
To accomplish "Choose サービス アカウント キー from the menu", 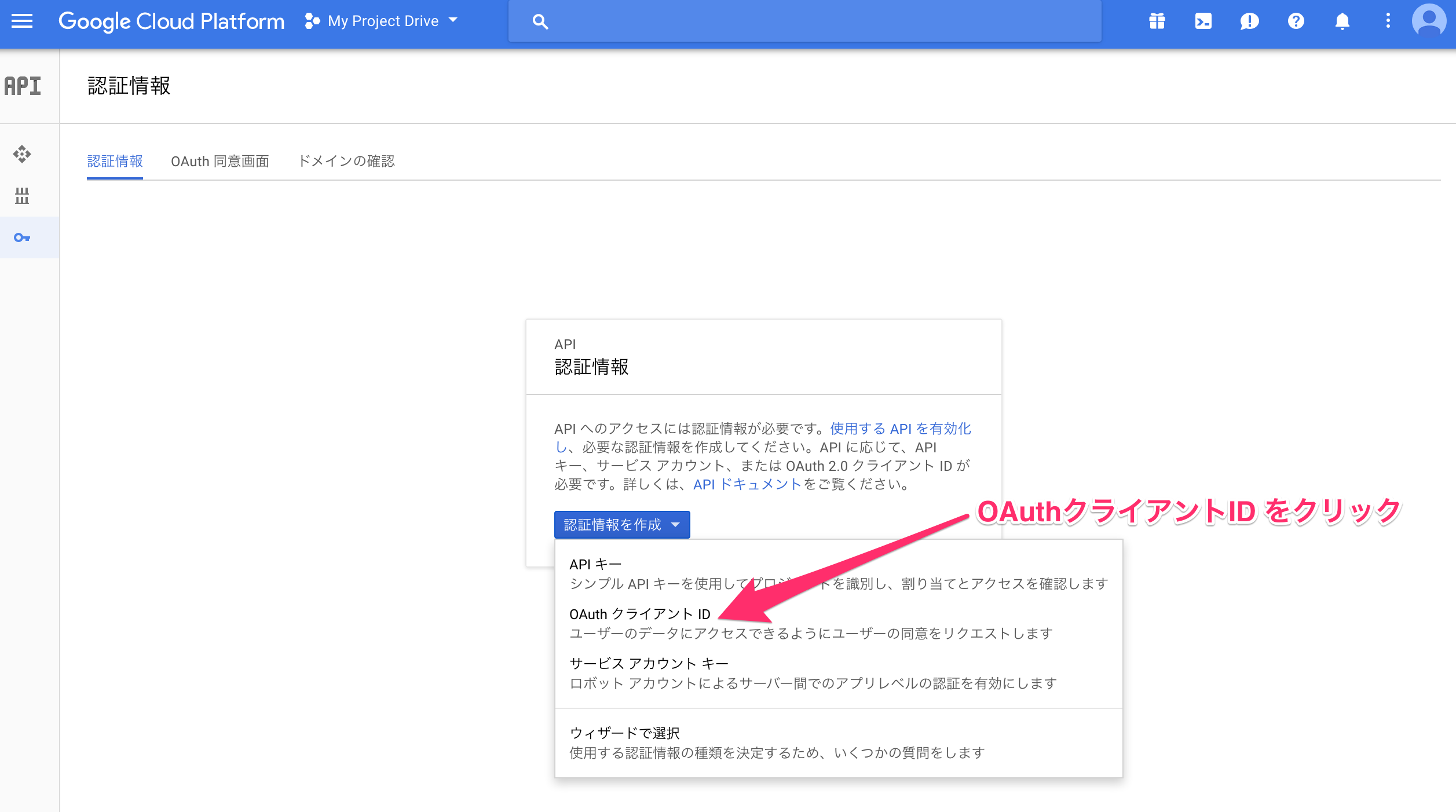I will pos(649,663).
